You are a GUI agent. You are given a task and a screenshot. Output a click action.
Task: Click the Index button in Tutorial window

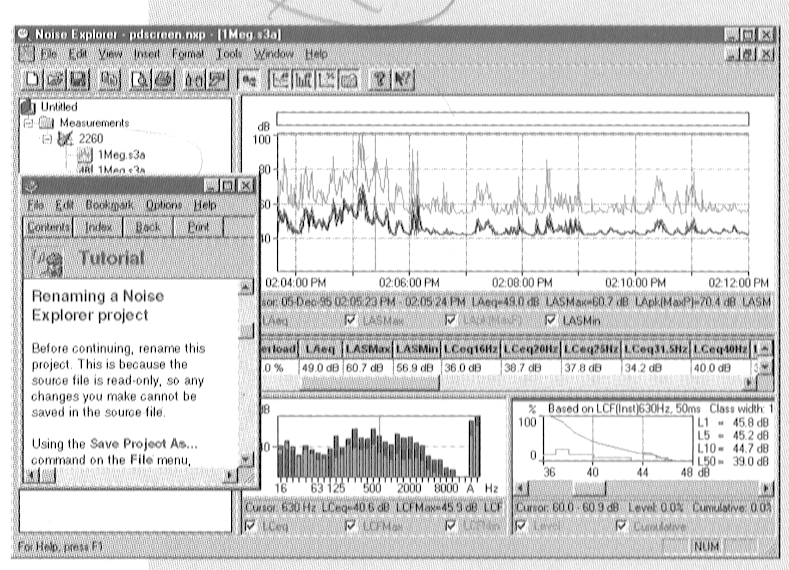coord(98,227)
